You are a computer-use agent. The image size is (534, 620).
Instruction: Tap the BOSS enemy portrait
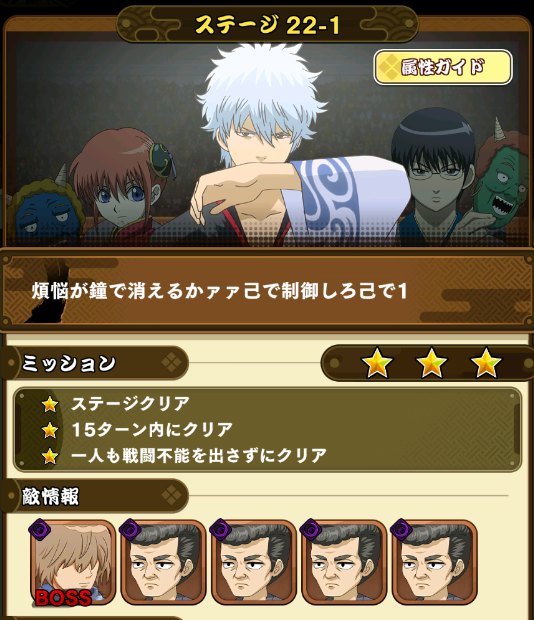(73, 563)
